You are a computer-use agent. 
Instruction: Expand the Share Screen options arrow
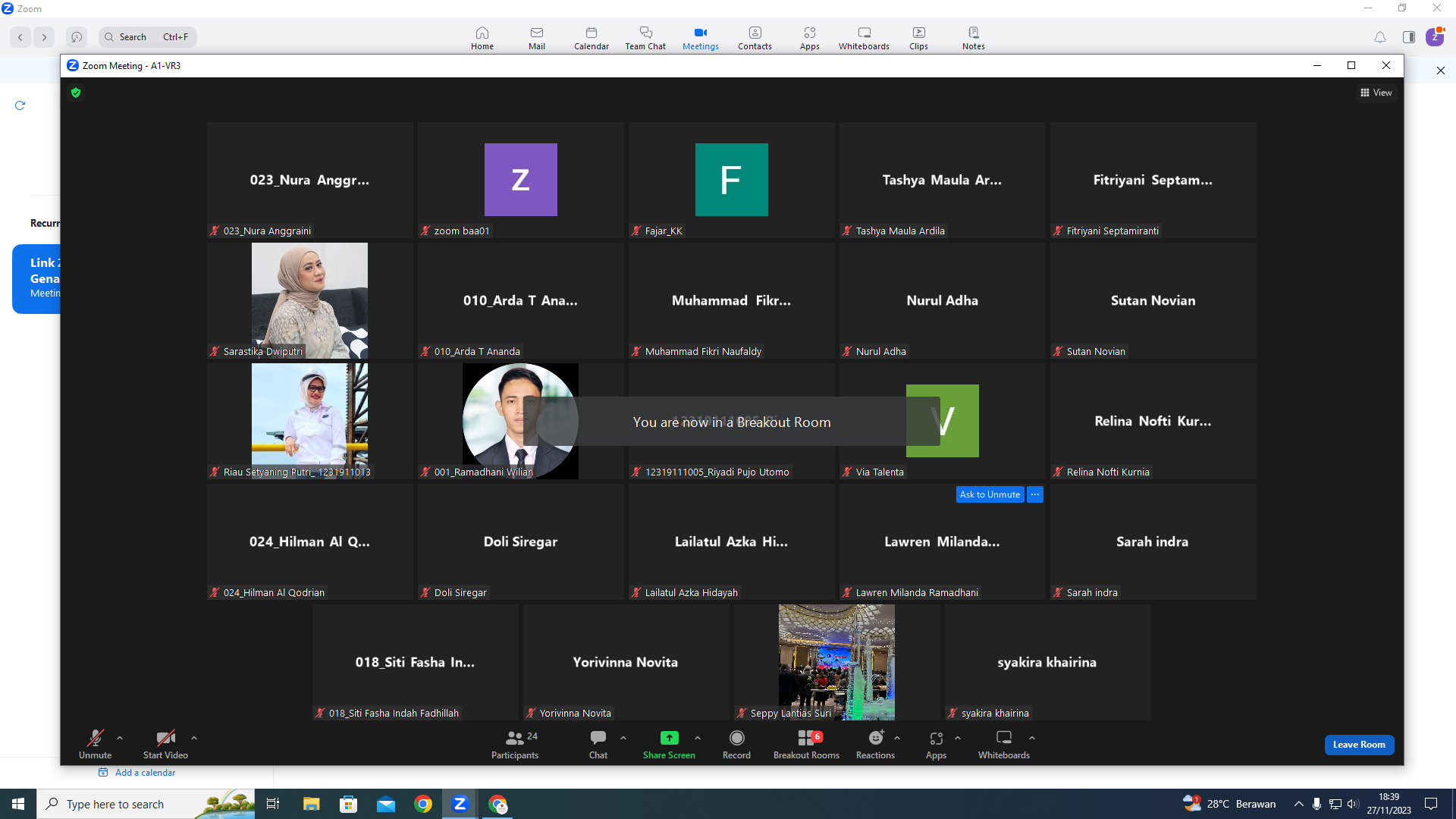pyautogui.click(x=698, y=738)
